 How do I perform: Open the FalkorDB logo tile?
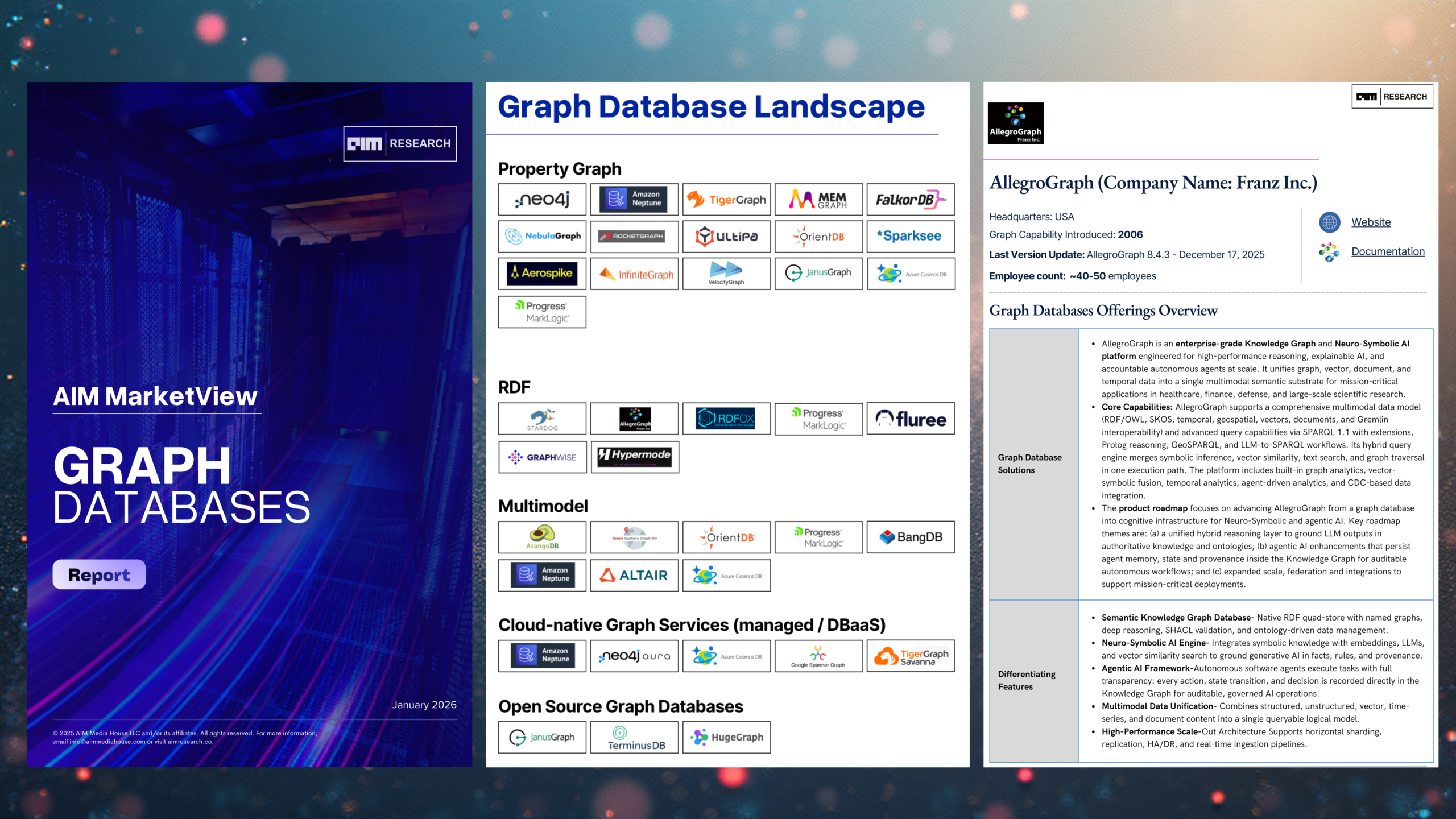(x=911, y=199)
